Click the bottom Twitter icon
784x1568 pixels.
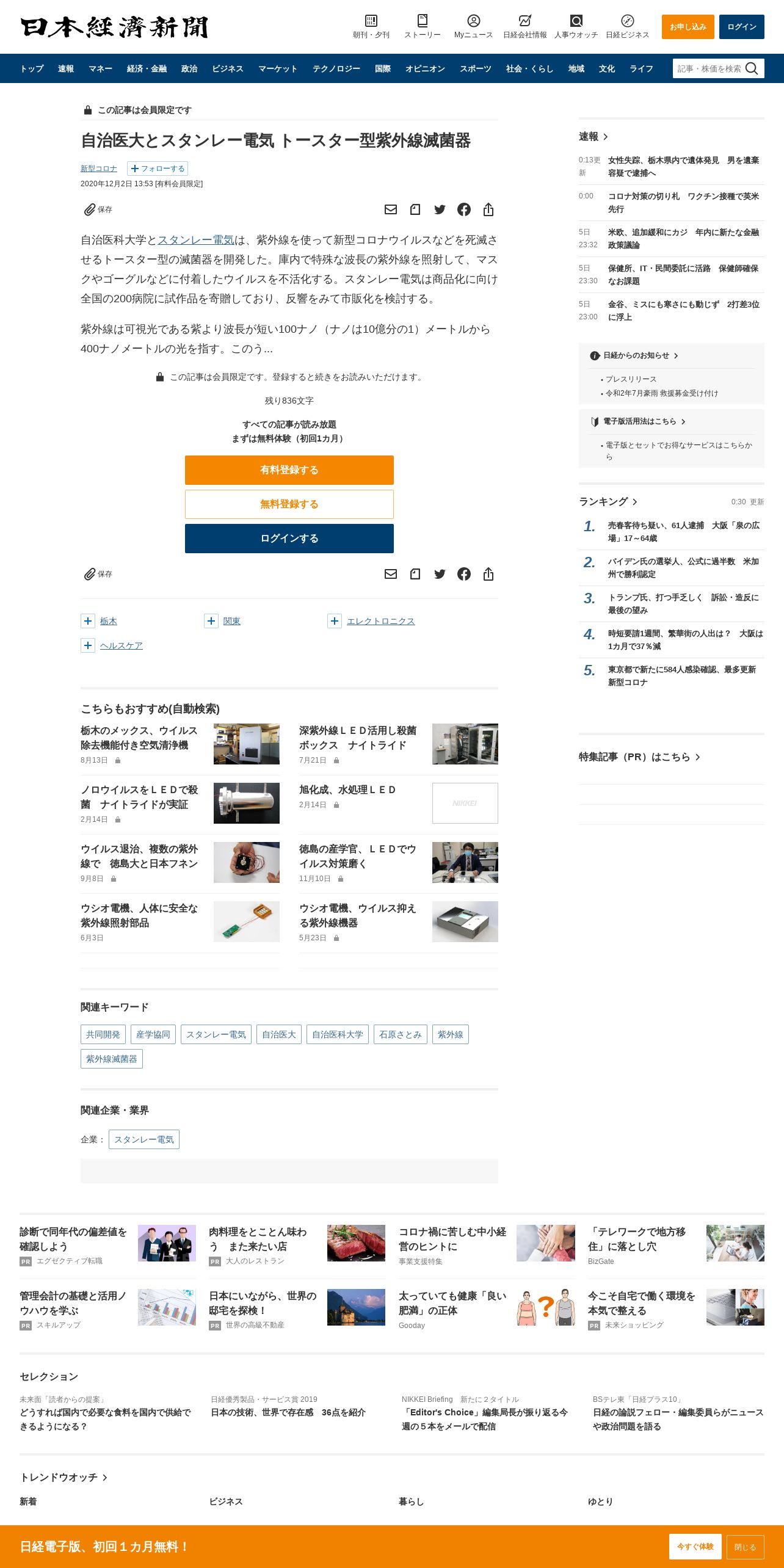(x=440, y=574)
